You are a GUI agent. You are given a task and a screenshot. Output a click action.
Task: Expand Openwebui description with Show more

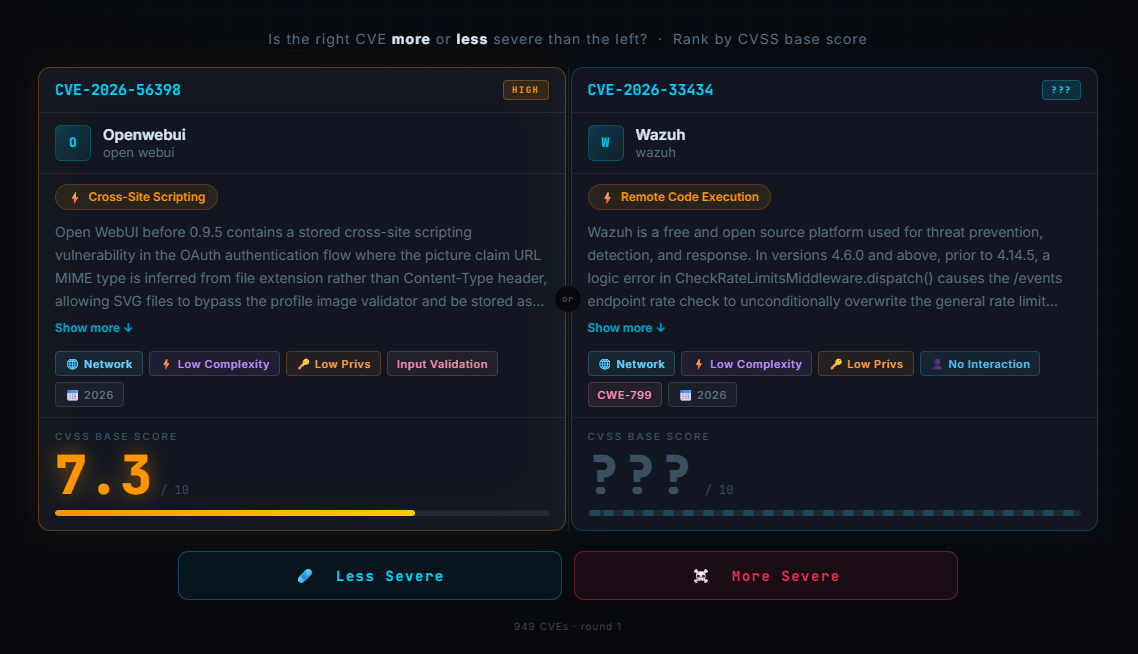click(x=94, y=328)
